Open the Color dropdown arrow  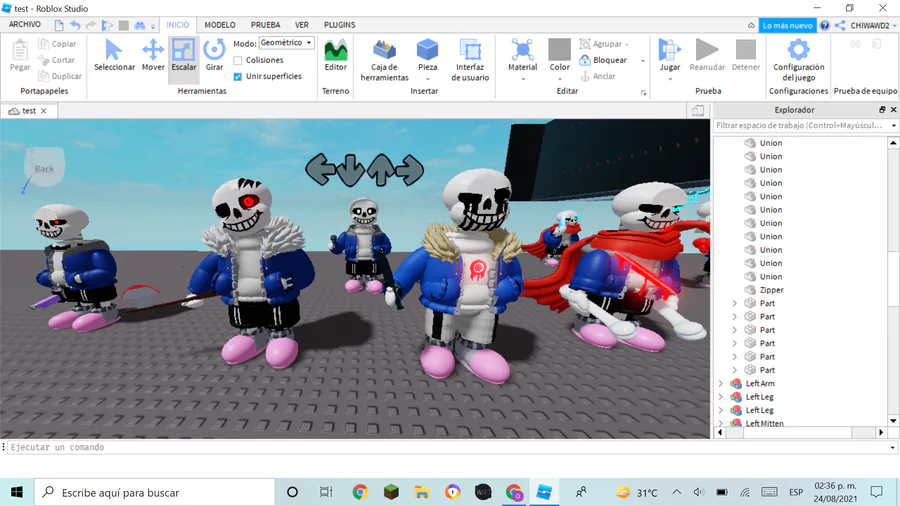(560, 79)
